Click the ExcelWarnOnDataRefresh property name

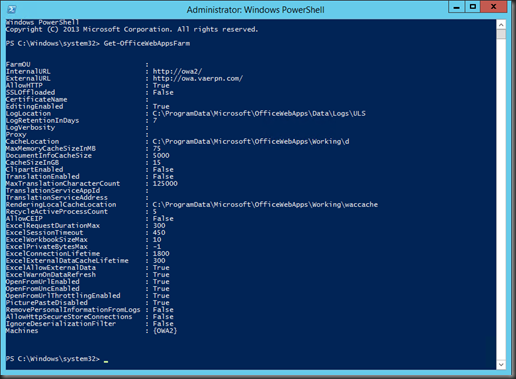51,274
